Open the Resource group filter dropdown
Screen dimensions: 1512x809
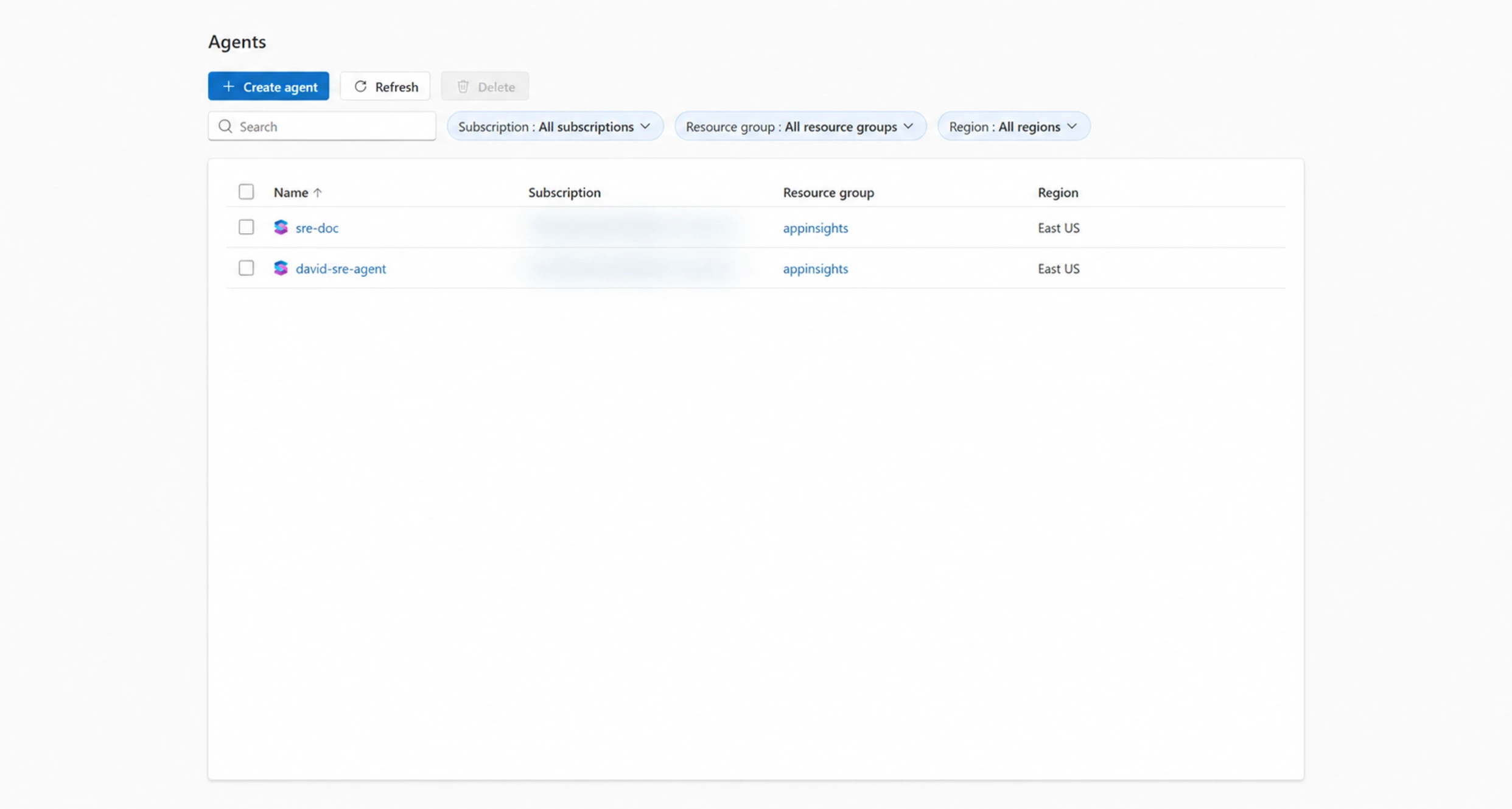[800, 126]
